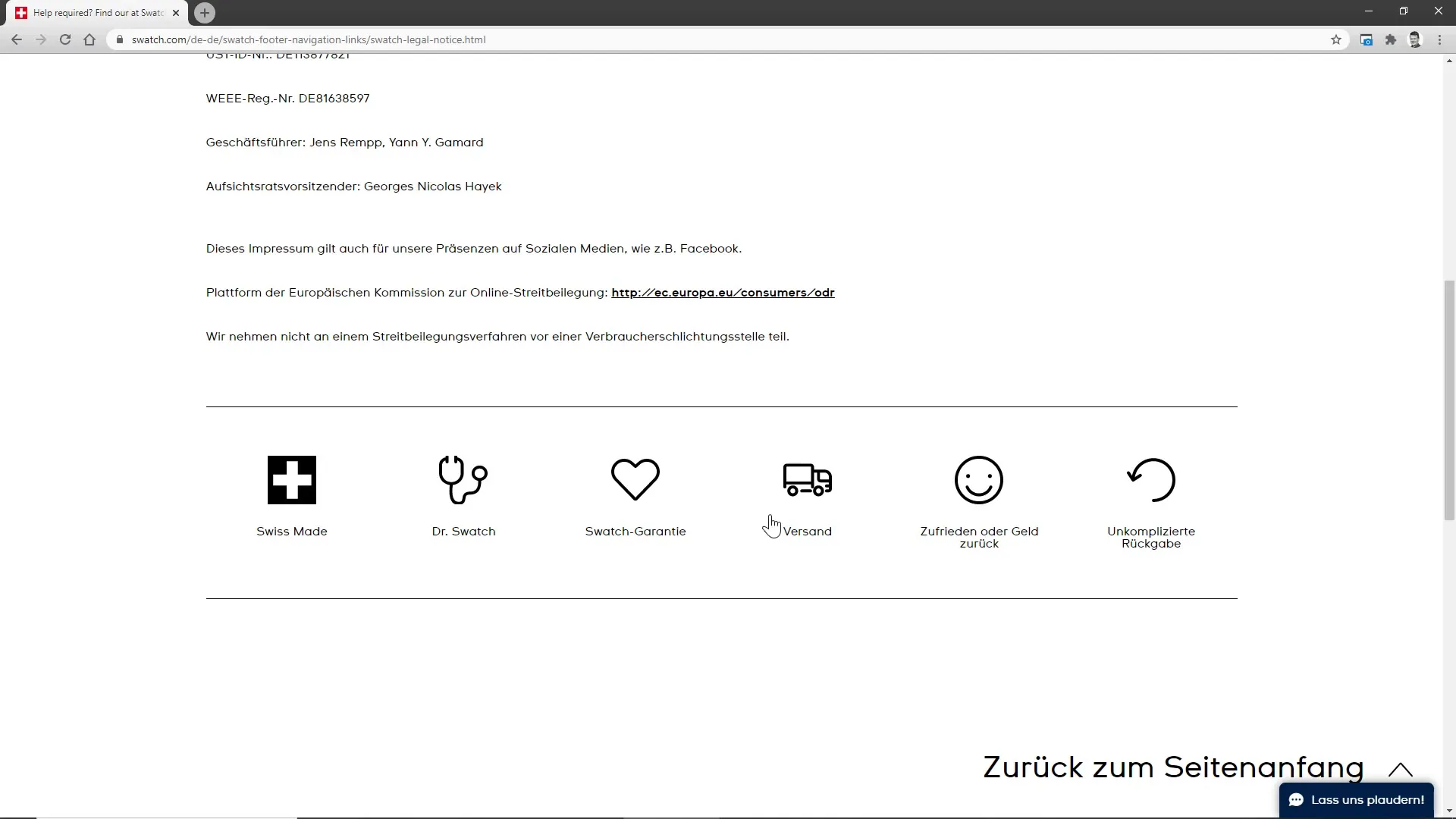Open the Dr. Swatch stethoscope icon

pos(463,480)
